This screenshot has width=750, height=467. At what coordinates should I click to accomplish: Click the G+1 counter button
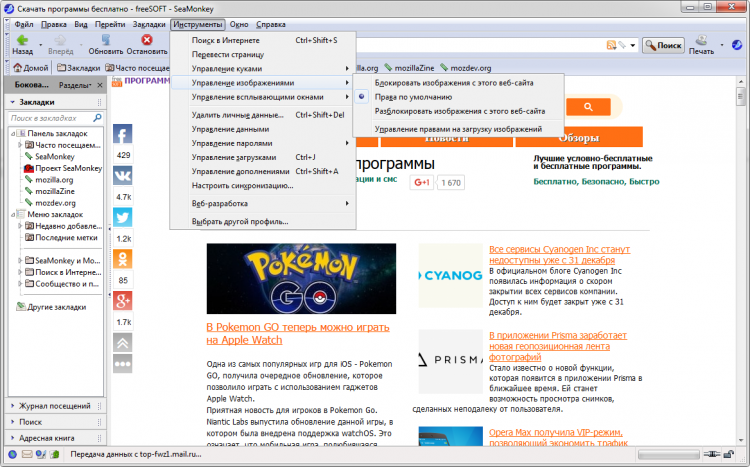tap(421, 182)
